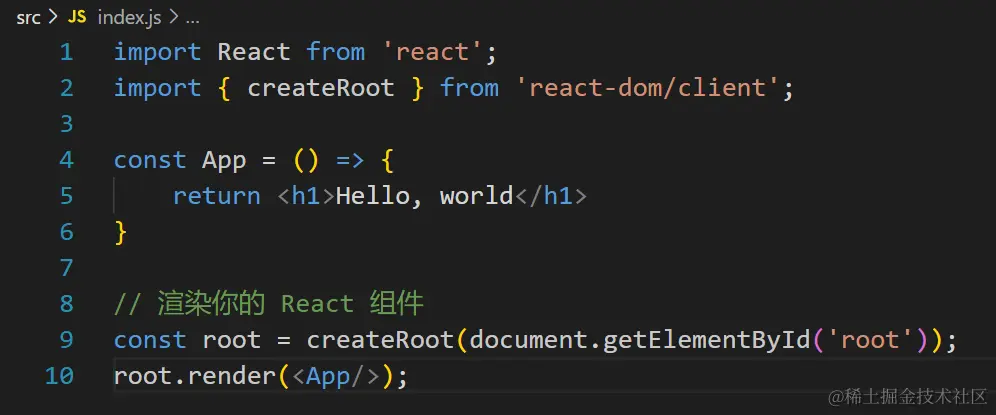Click createRoot inside the import braces

pyautogui.click(x=321, y=88)
